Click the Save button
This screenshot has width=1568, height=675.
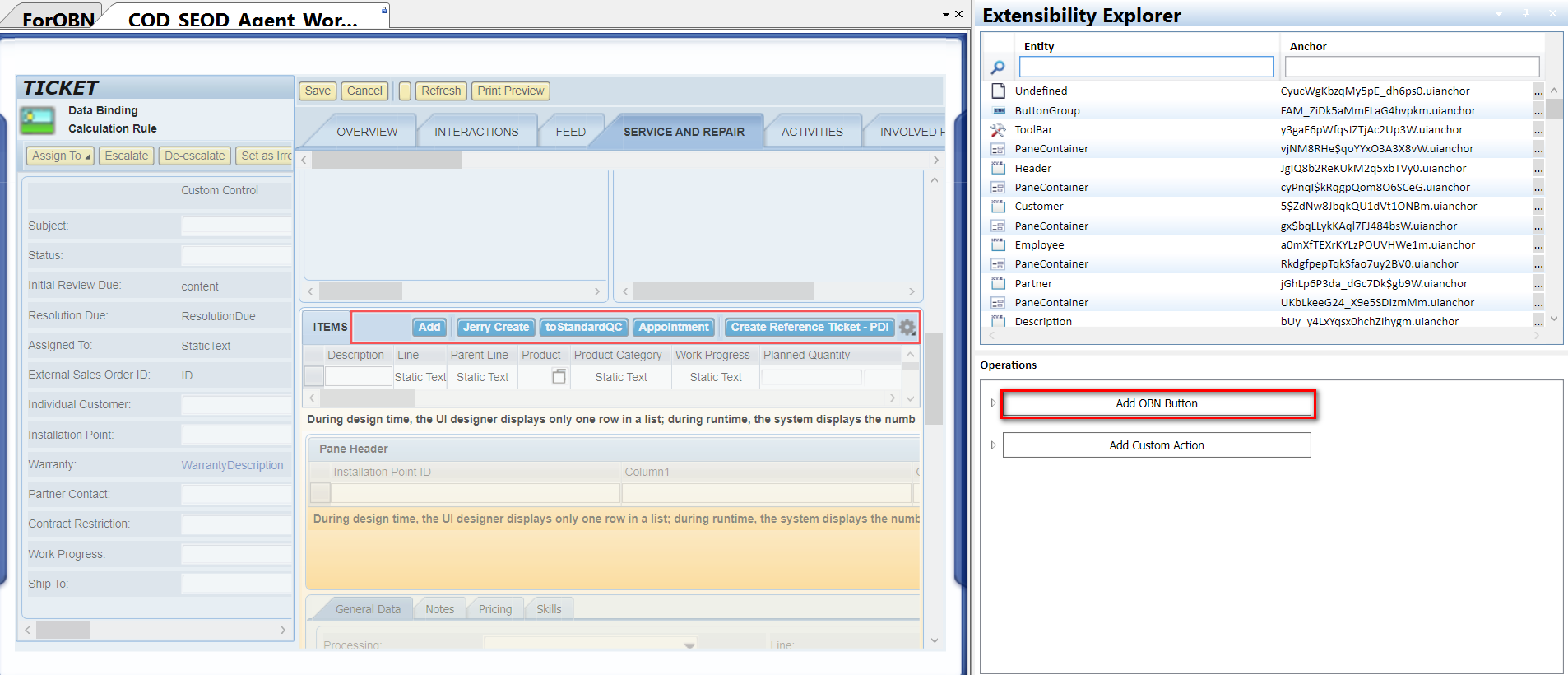click(x=318, y=91)
